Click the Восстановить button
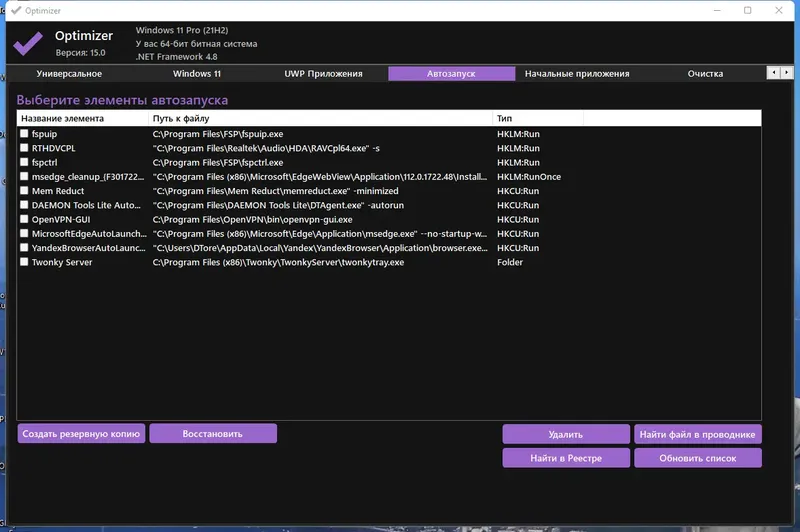 [213, 434]
